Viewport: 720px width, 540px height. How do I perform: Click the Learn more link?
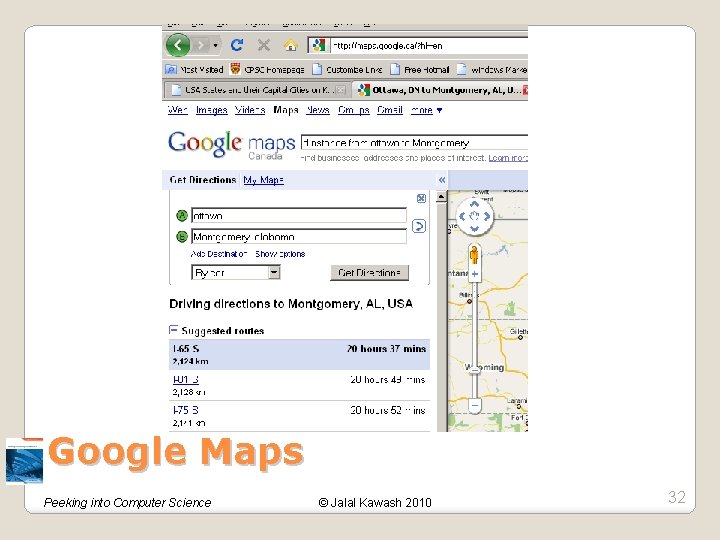point(508,158)
